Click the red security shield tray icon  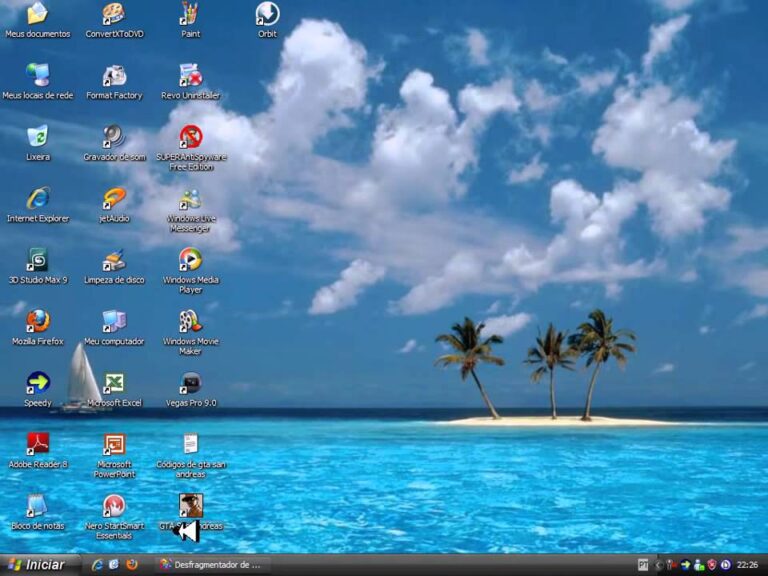coord(712,565)
